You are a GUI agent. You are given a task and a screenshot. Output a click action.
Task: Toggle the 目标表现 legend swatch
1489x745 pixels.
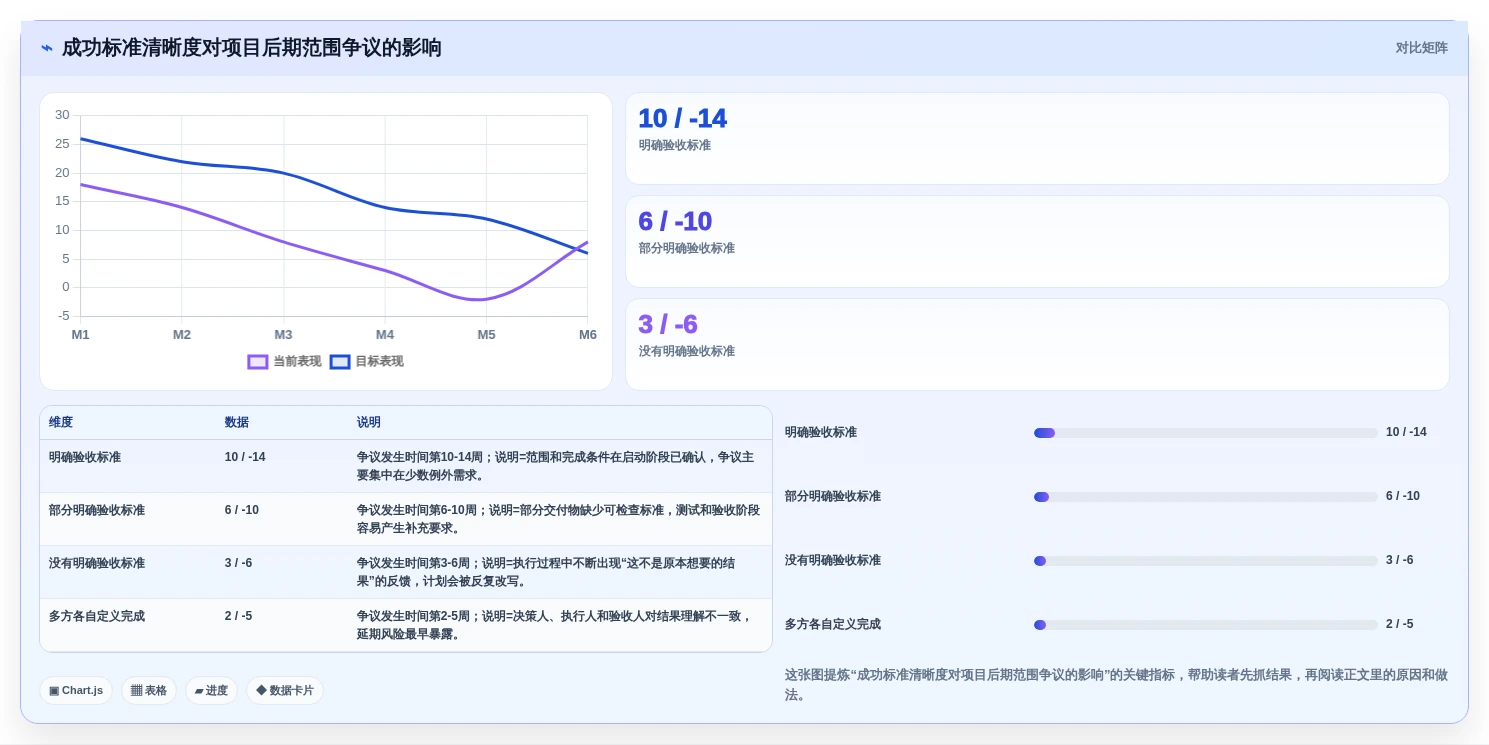coord(340,362)
